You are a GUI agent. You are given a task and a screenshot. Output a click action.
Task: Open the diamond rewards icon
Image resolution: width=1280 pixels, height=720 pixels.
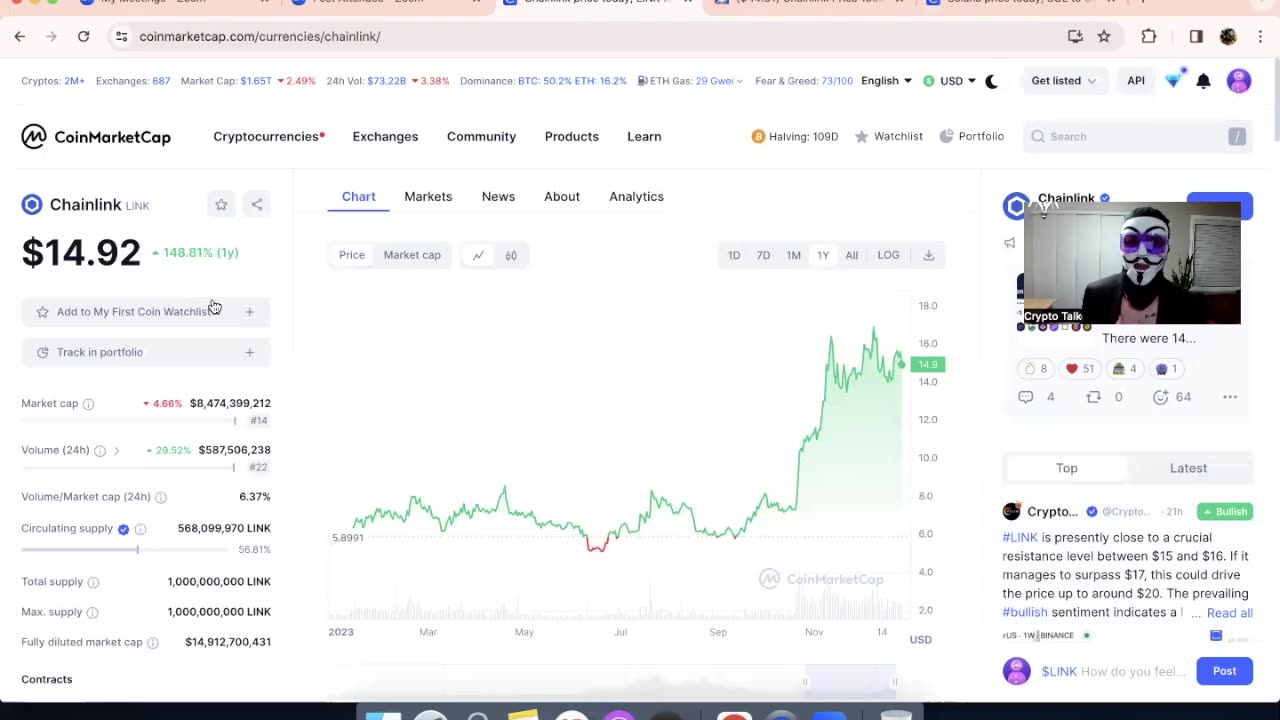pos(1174,80)
